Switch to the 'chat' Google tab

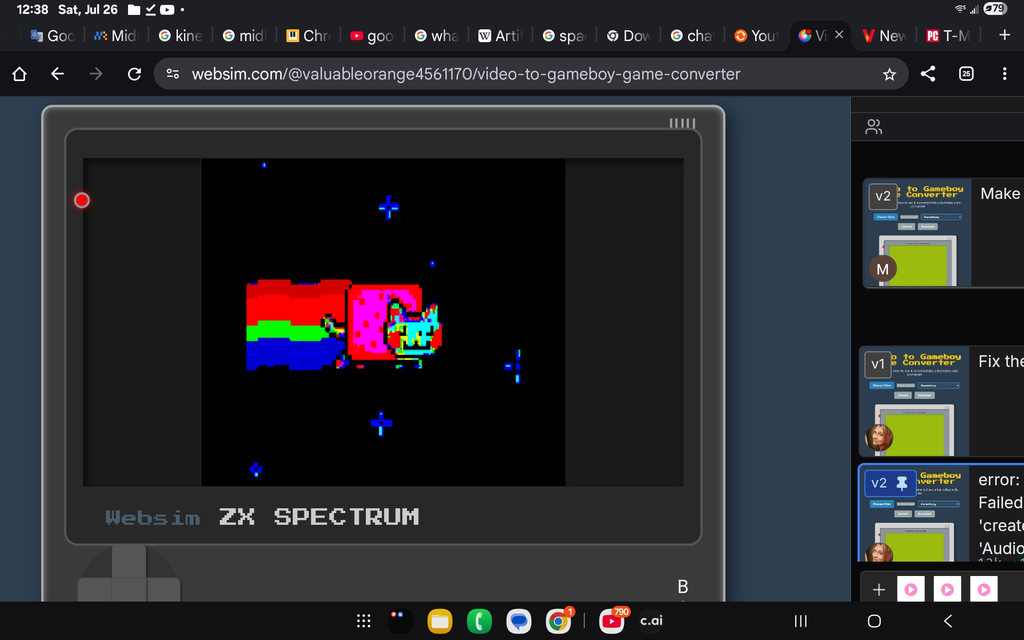[x=692, y=36]
